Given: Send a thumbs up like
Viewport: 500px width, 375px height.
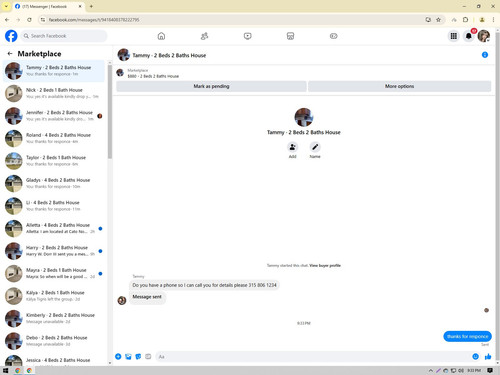Looking at the screenshot, I should [488, 357].
